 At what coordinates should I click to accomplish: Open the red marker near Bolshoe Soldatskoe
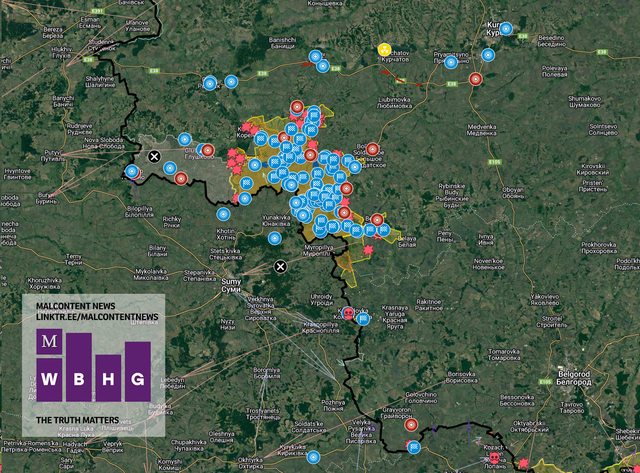click(372, 149)
